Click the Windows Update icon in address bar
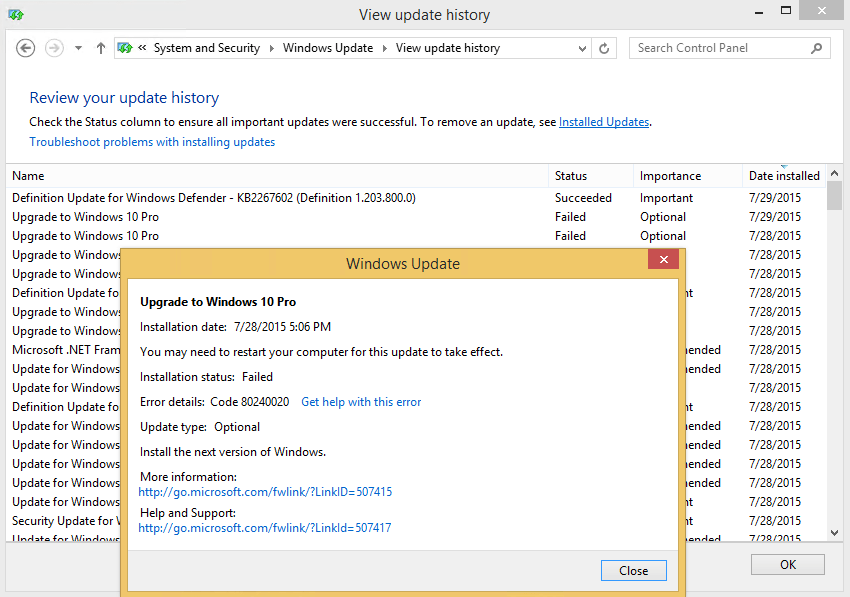The height and width of the screenshot is (597, 850). tap(125, 48)
